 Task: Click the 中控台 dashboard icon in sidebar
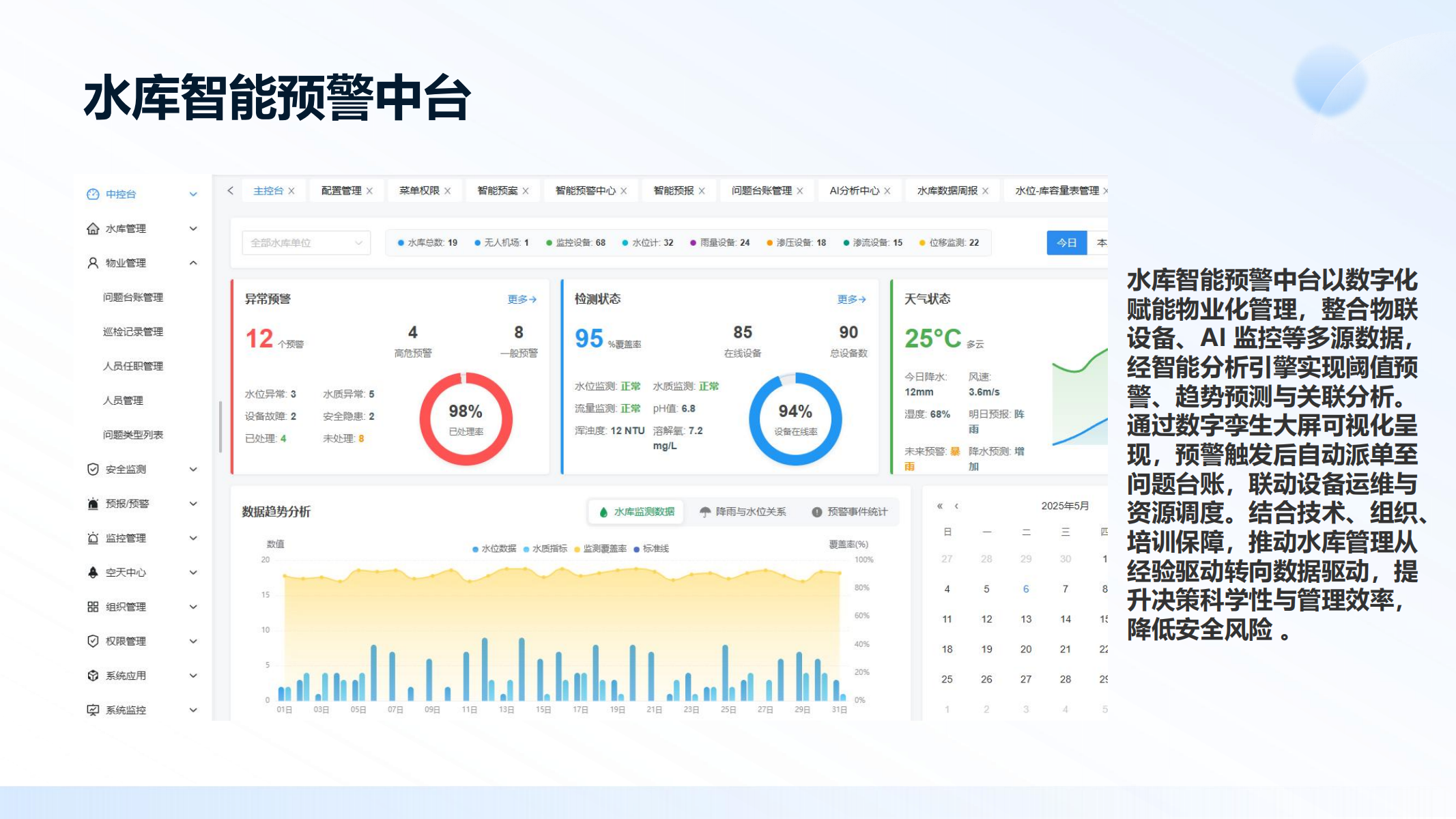click(93, 195)
